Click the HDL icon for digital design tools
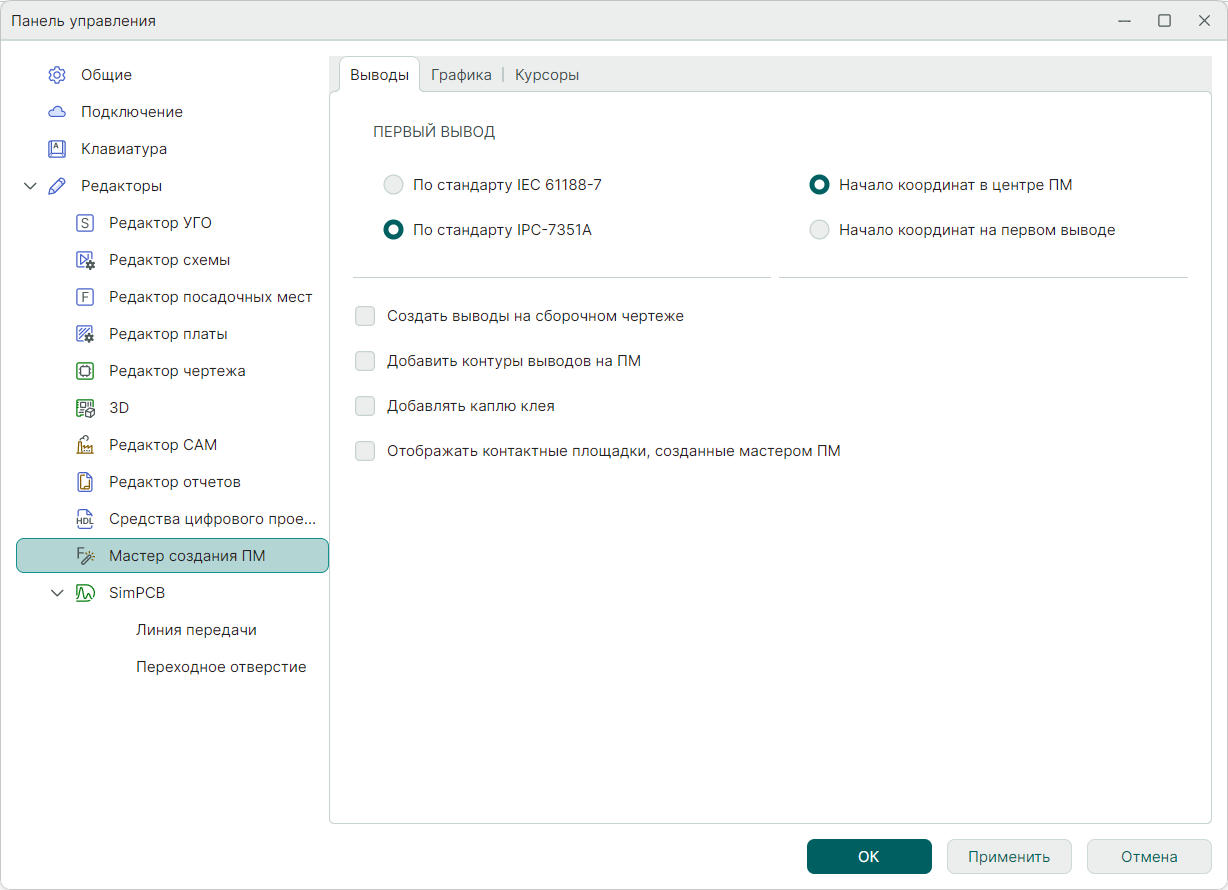The width and height of the screenshot is (1228, 890). pos(85,519)
